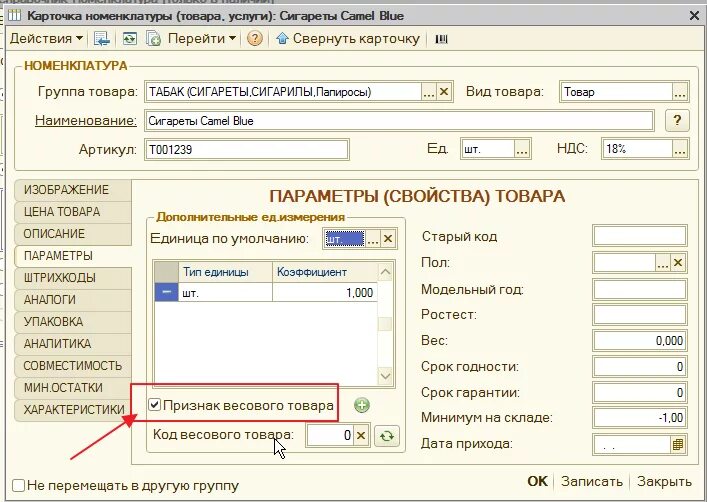Switch to the УПАКОВКА tab
Screen dimensions: 707x502
pyautogui.click(x=73, y=322)
